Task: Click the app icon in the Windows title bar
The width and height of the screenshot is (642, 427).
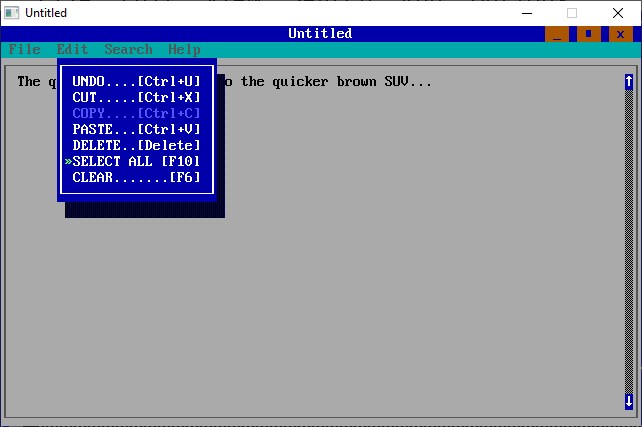Action: click(x=12, y=13)
